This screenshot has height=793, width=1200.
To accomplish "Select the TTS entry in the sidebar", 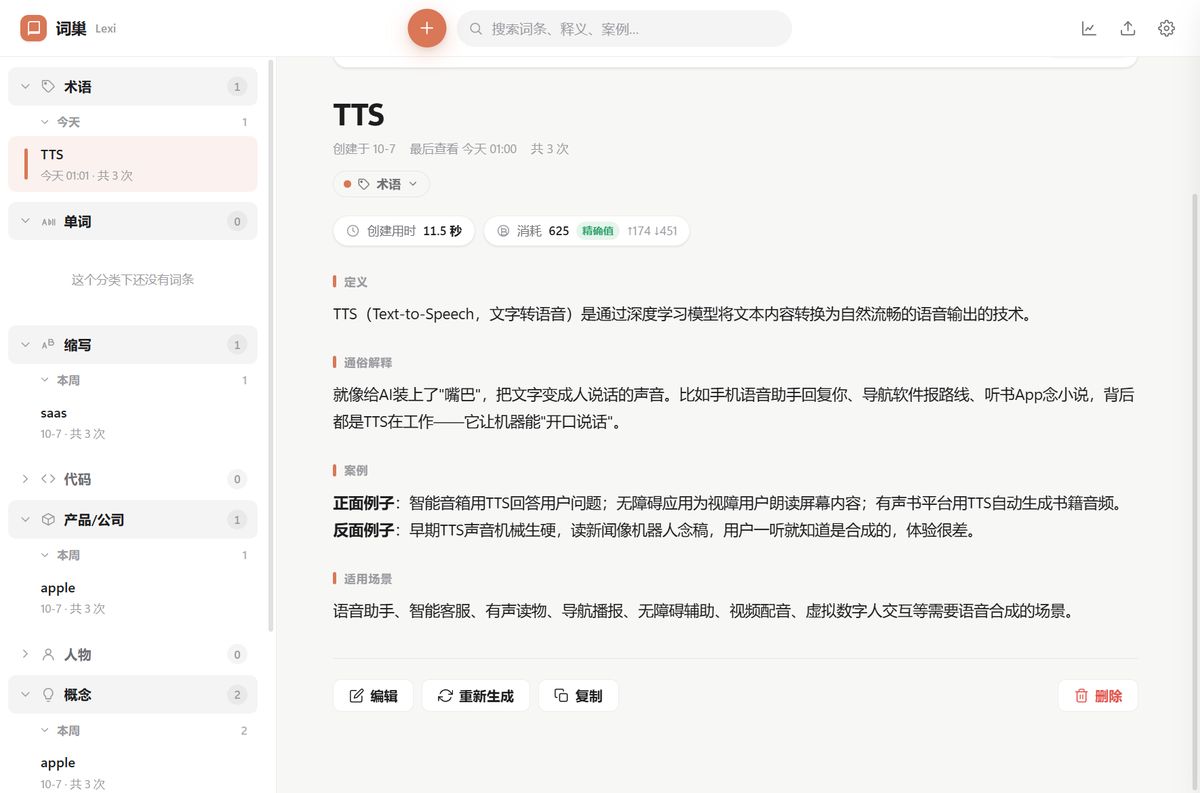I will (x=133, y=164).
